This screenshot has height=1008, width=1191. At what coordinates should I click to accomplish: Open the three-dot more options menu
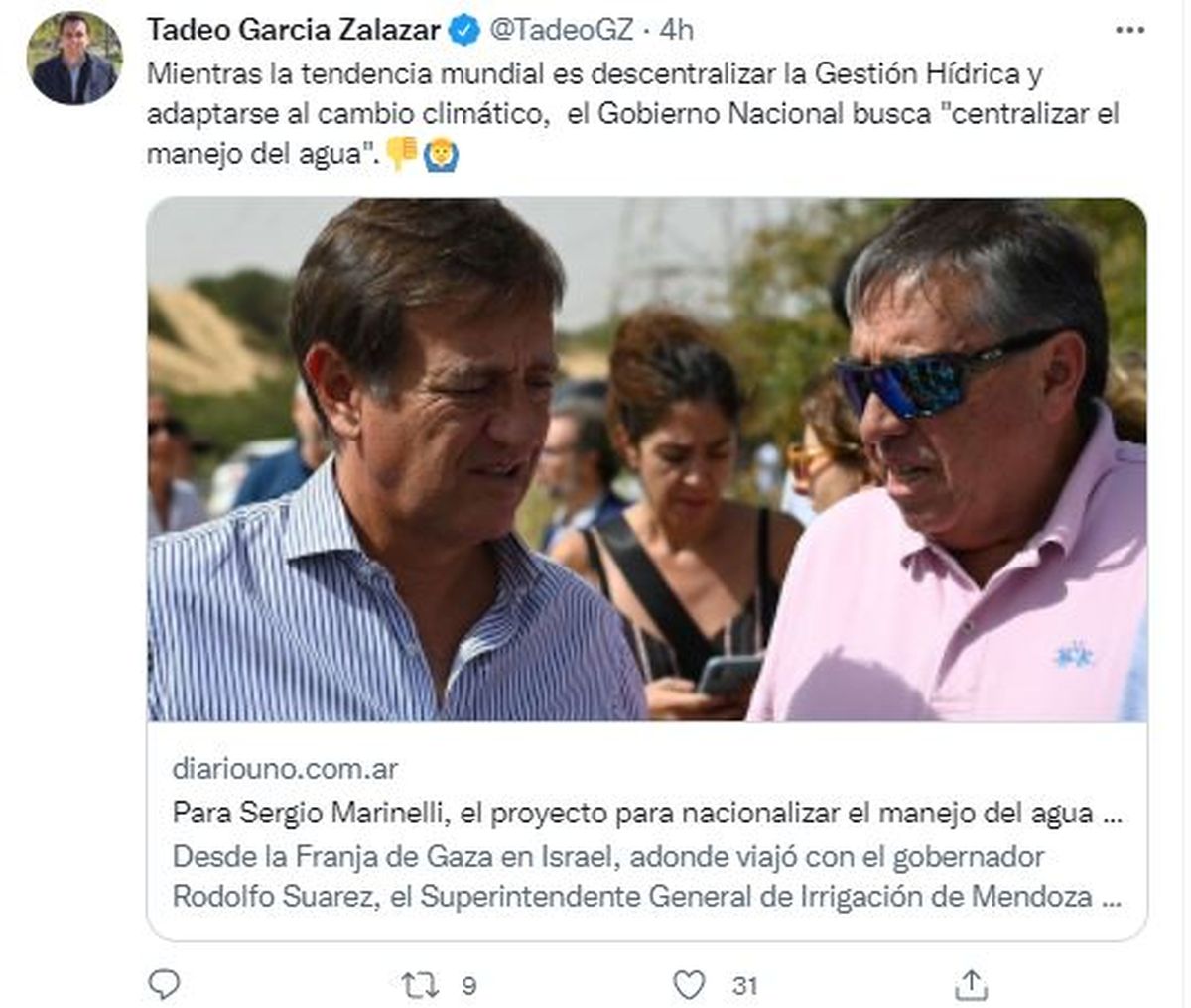pos(1129,30)
